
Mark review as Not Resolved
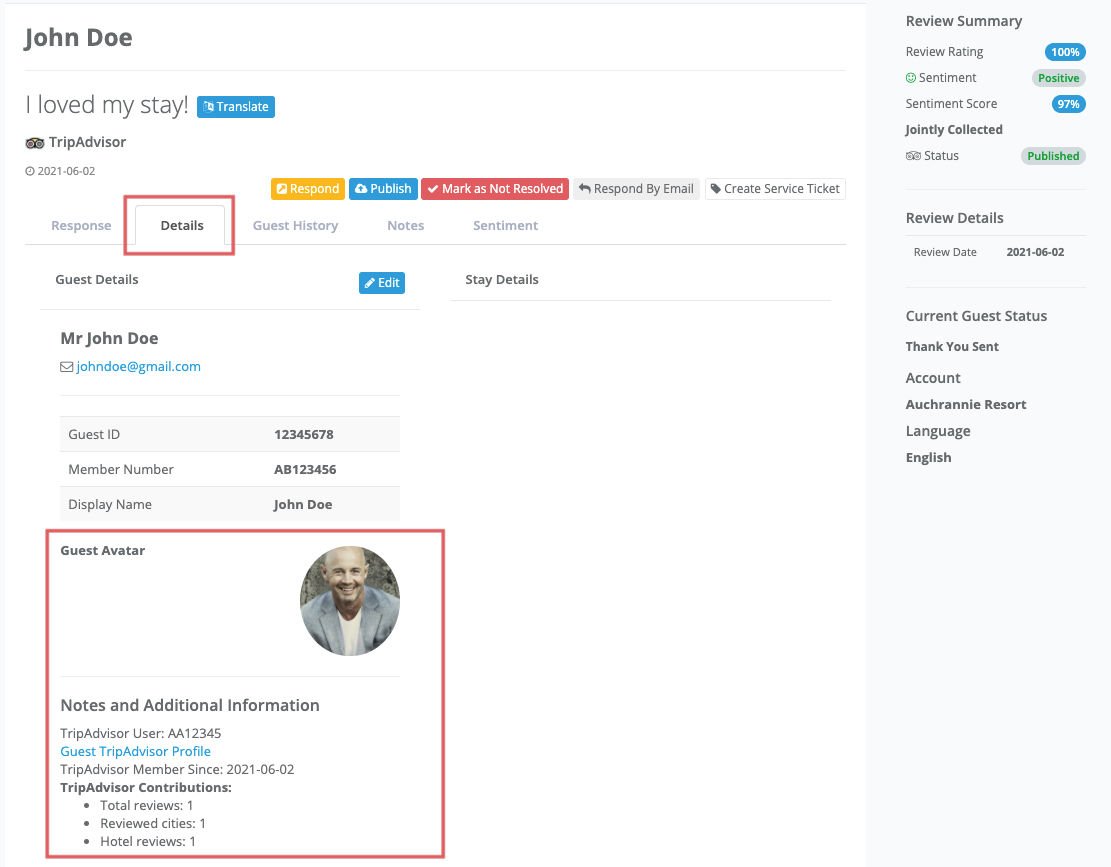click(495, 188)
